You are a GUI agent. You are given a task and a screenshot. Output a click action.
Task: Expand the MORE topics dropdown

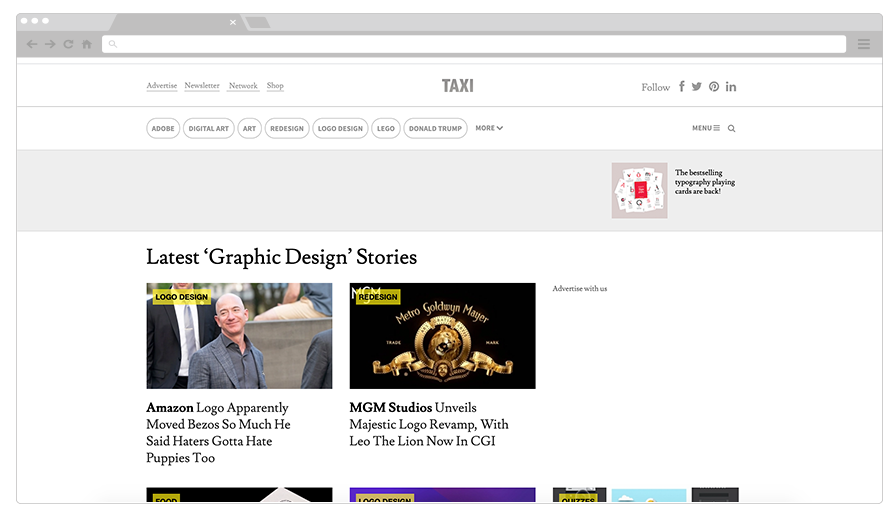[489, 128]
